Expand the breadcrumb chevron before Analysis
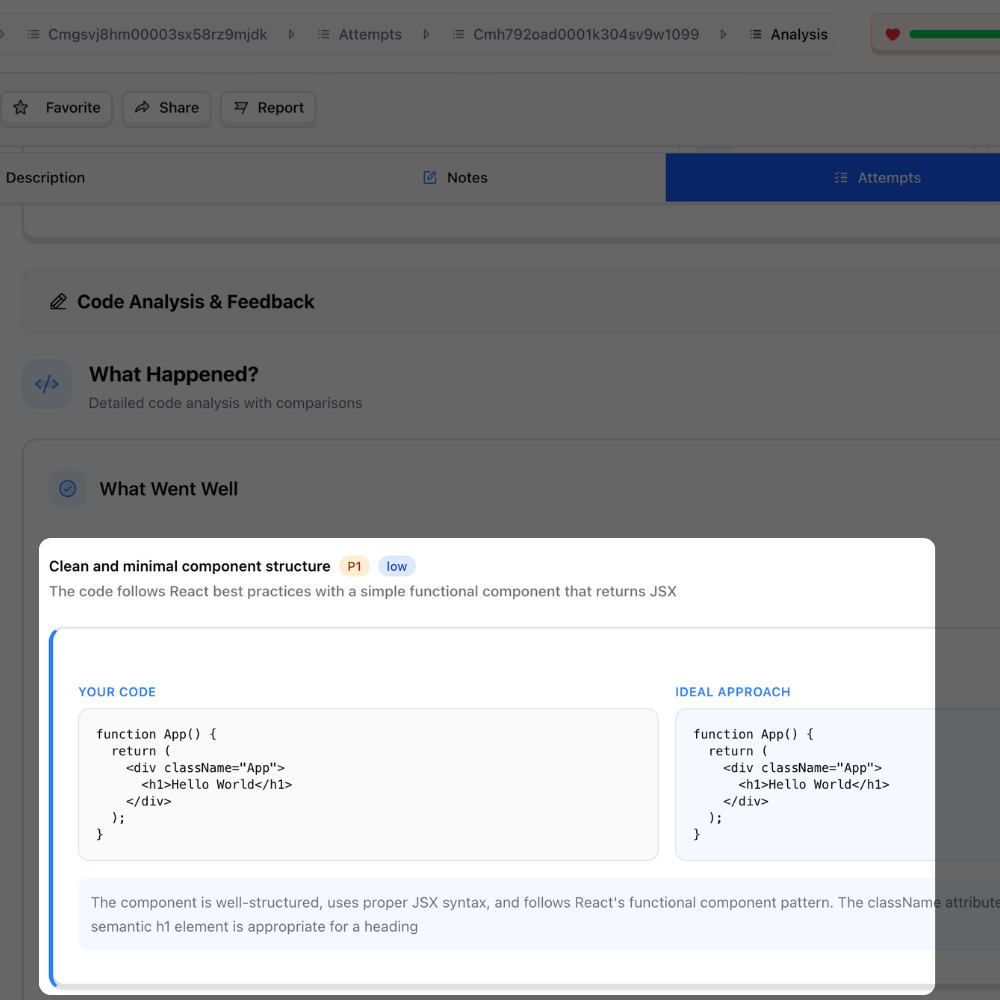Screen dimensions: 1000x1000 723,33
